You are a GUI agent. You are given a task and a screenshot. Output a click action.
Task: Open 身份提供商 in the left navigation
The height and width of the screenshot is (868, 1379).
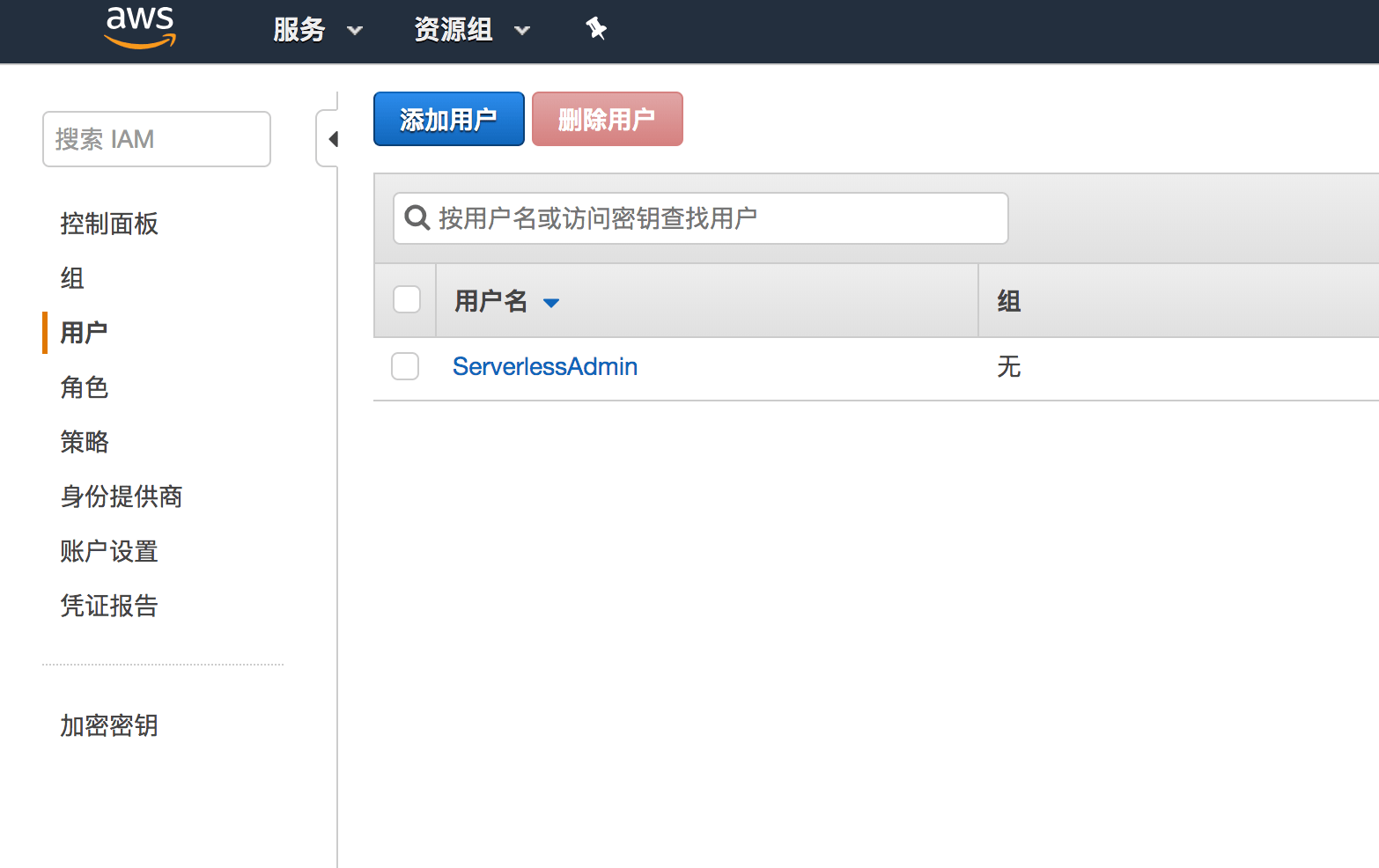point(121,497)
